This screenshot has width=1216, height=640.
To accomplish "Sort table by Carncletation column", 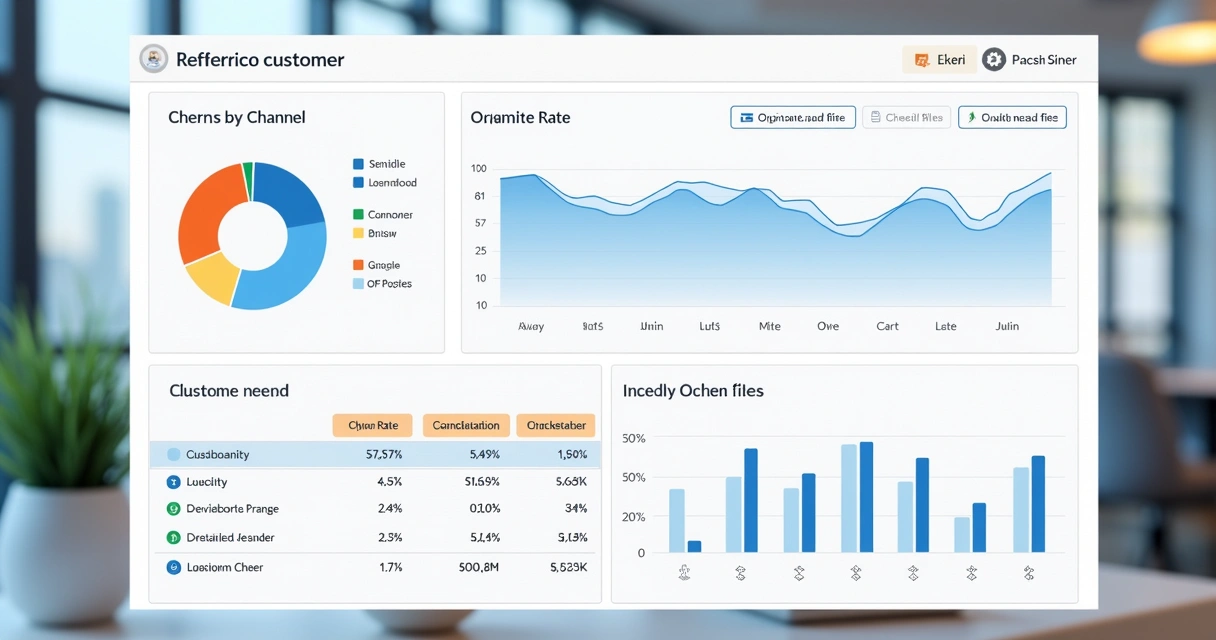I will pos(466,425).
